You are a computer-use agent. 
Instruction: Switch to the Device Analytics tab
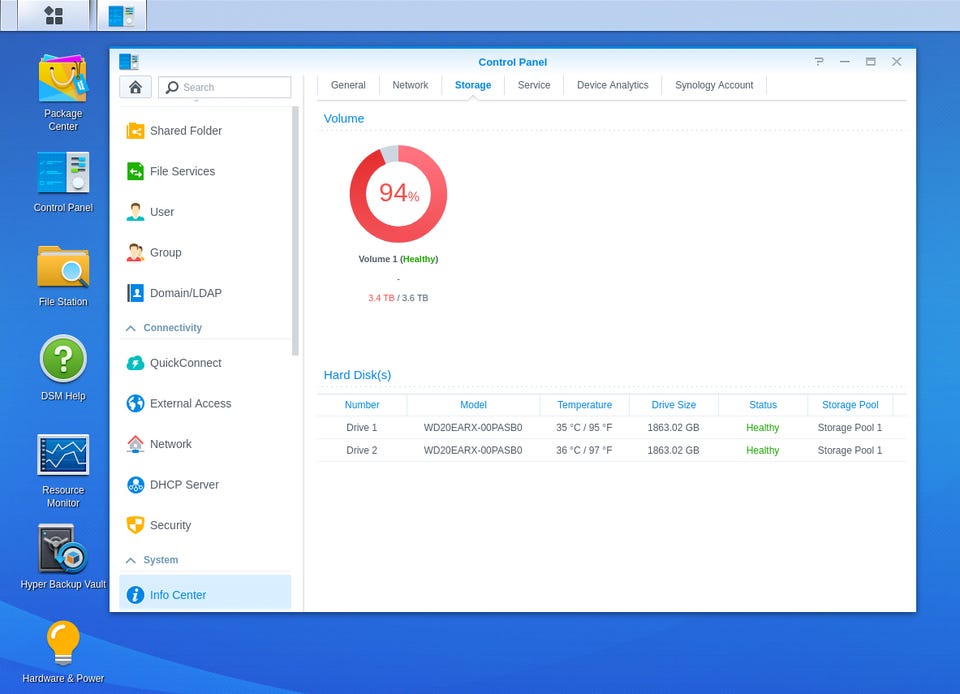click(612, 85)
